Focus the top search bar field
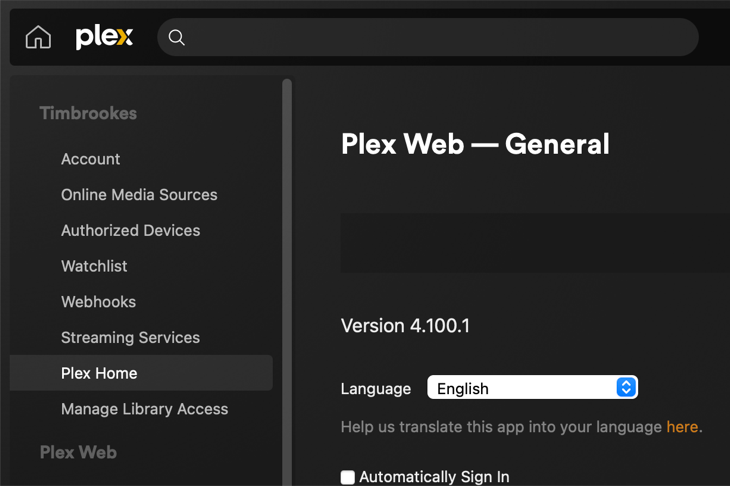 pyautogui.click(x=428, y=37)
